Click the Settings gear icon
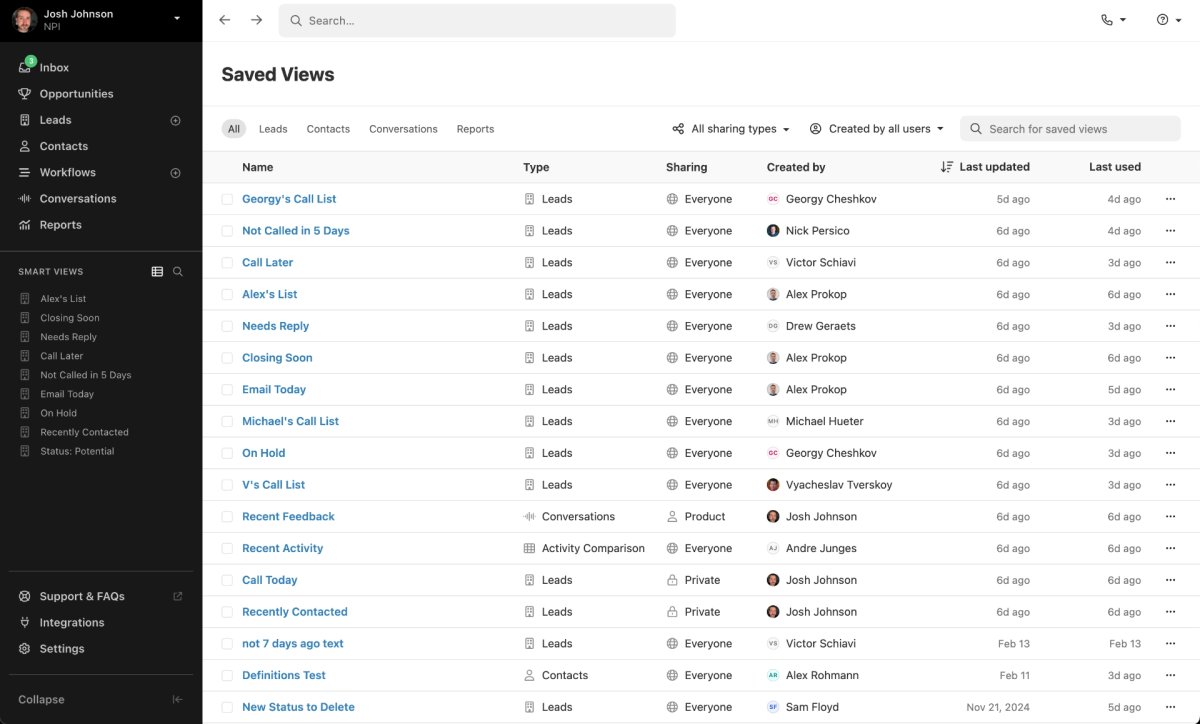 point(25,649)
